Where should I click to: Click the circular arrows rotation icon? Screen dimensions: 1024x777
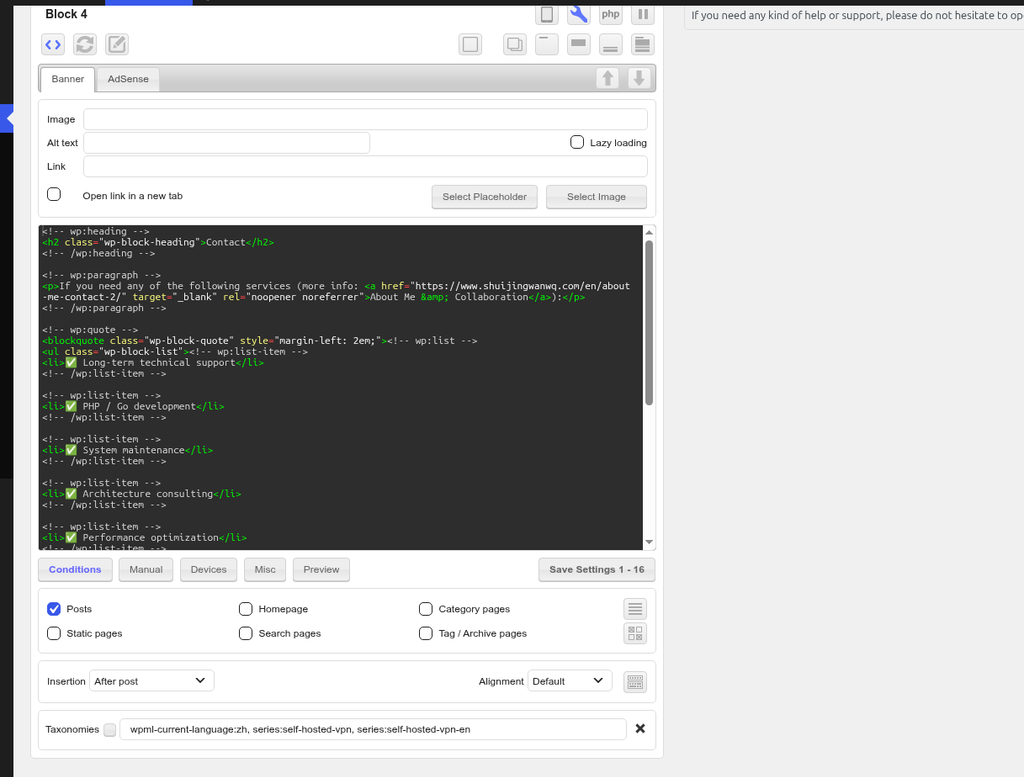pos(85,44)
